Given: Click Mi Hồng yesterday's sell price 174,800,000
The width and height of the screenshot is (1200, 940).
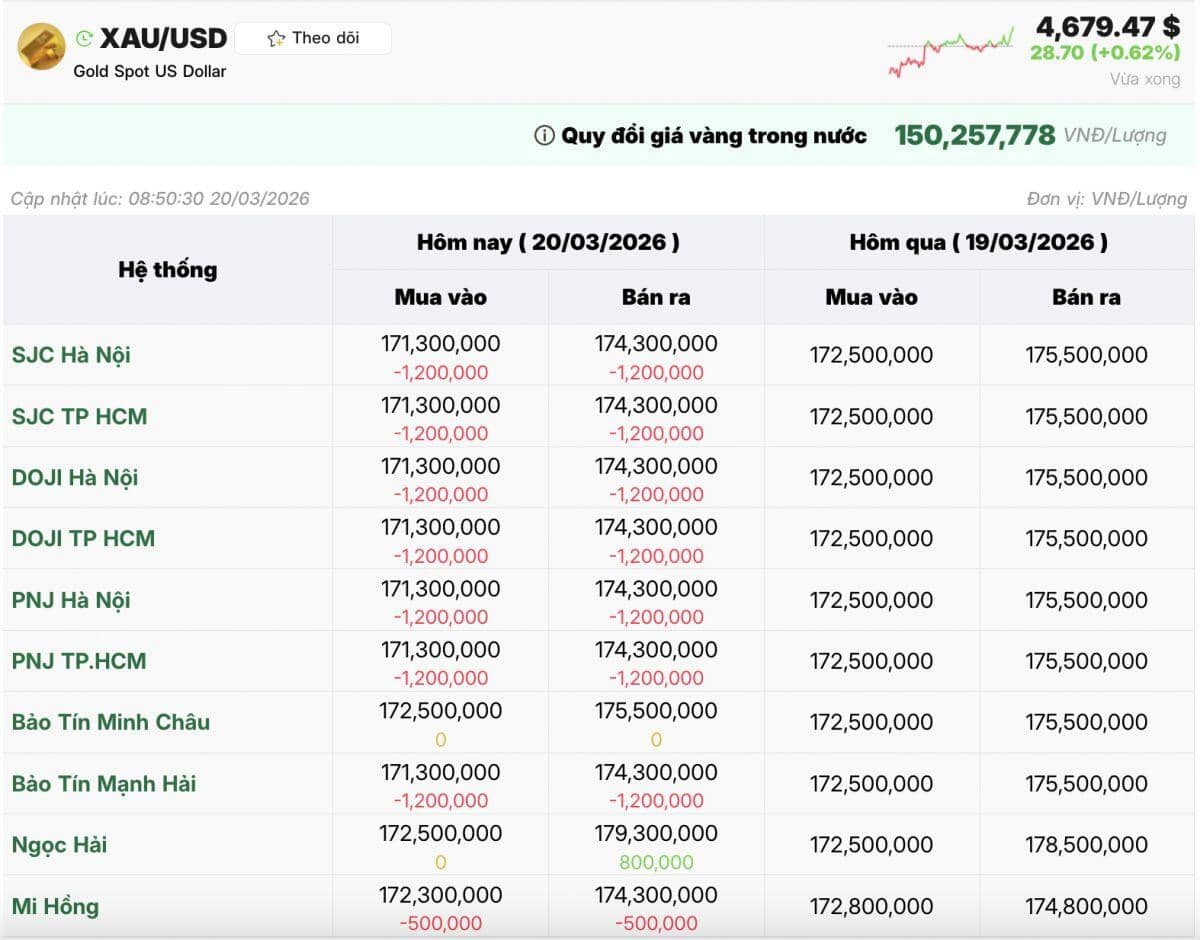Looking at the screenshot, I should [1087, 907].
